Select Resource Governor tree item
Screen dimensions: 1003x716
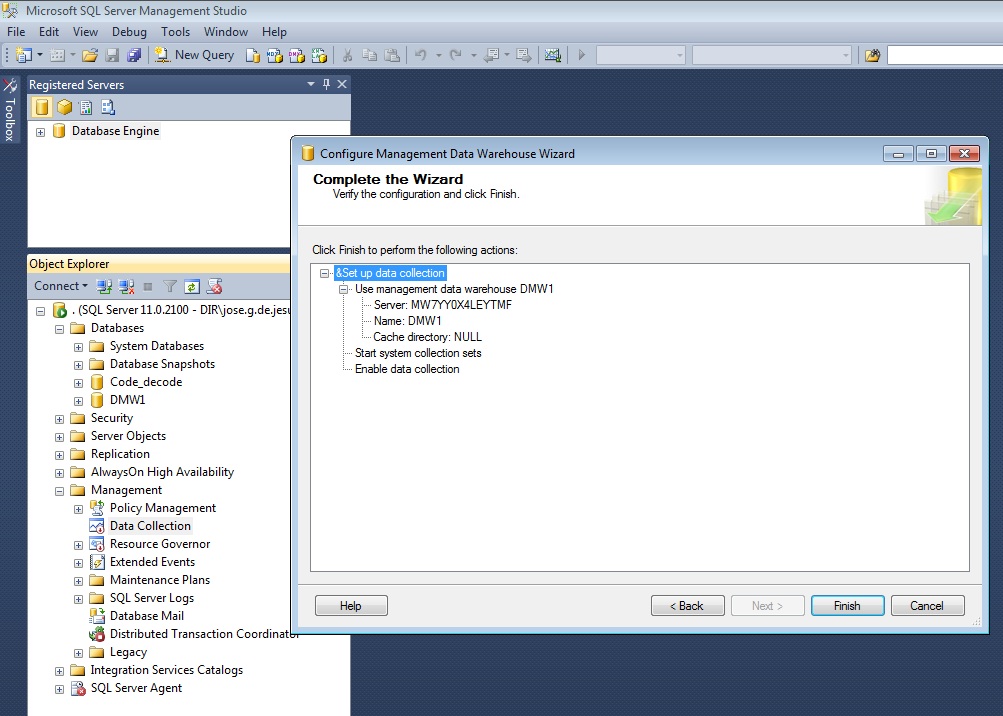point(160,544)
